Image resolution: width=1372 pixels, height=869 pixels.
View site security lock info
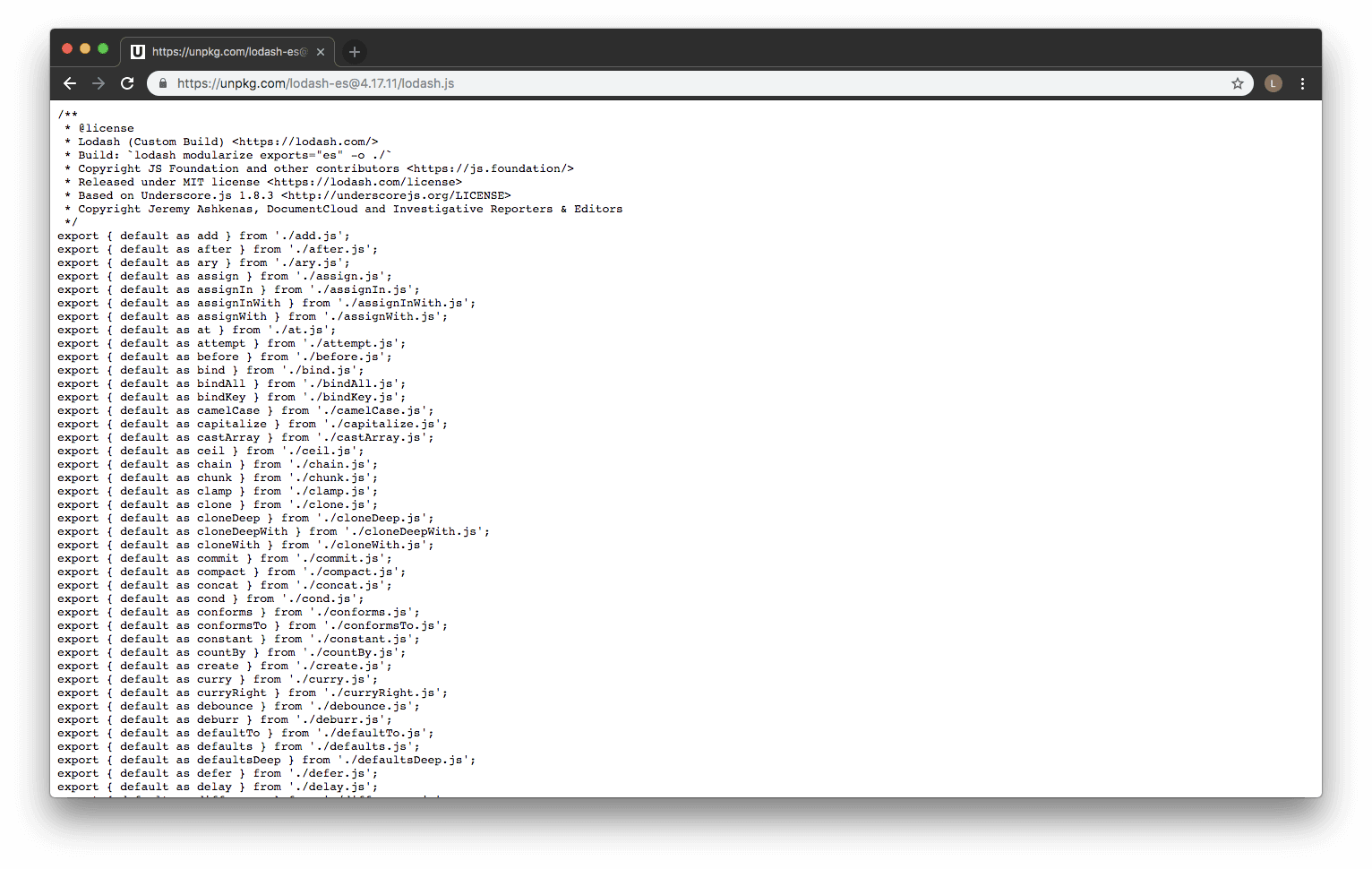tap(162, 83)
